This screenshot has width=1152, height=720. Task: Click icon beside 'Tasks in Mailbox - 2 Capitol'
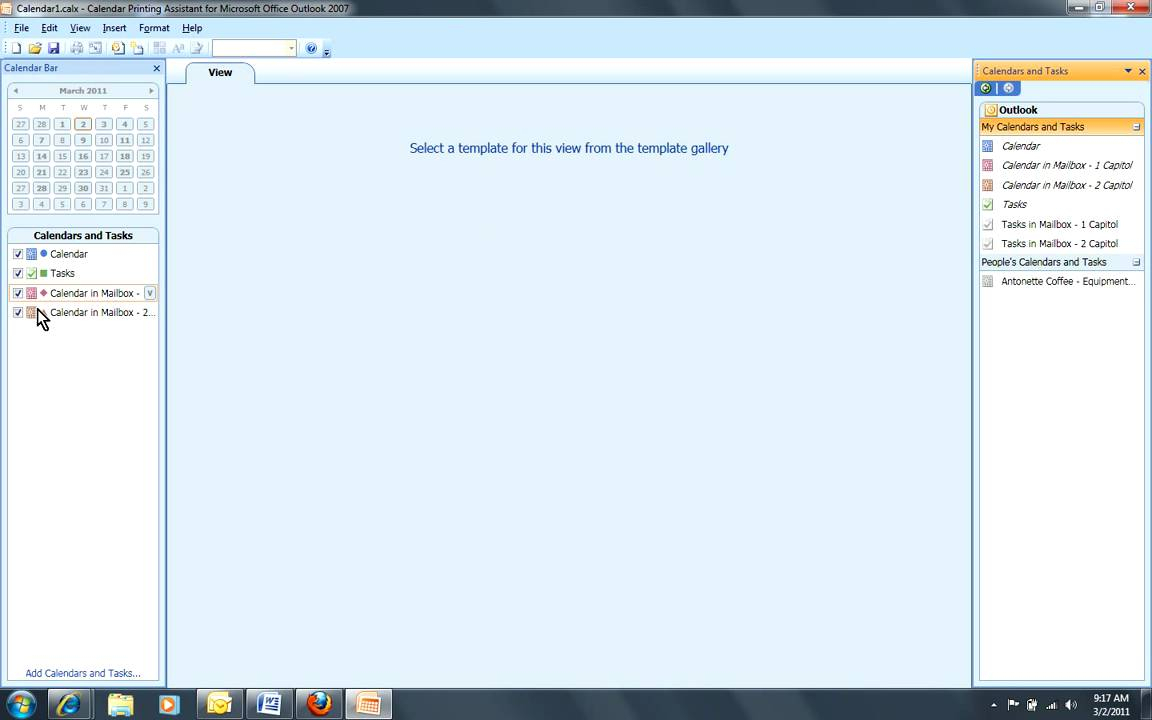click(988, 244)
